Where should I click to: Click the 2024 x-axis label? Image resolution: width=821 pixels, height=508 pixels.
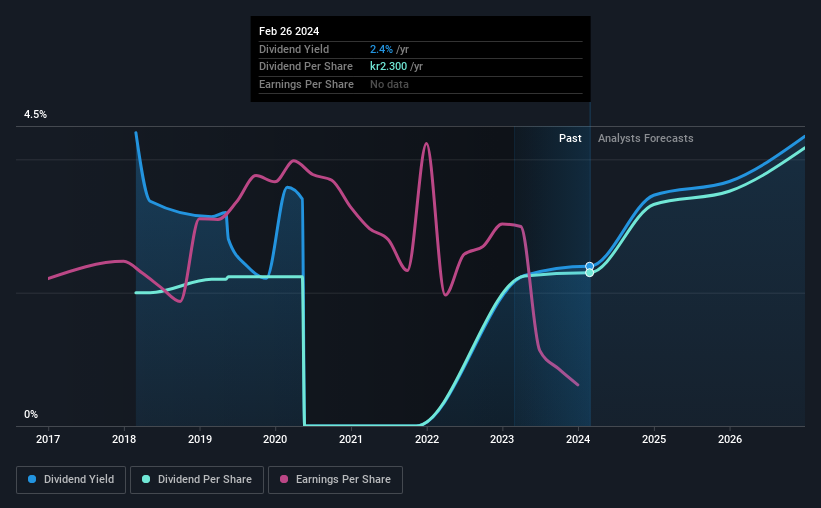[578, 439]
